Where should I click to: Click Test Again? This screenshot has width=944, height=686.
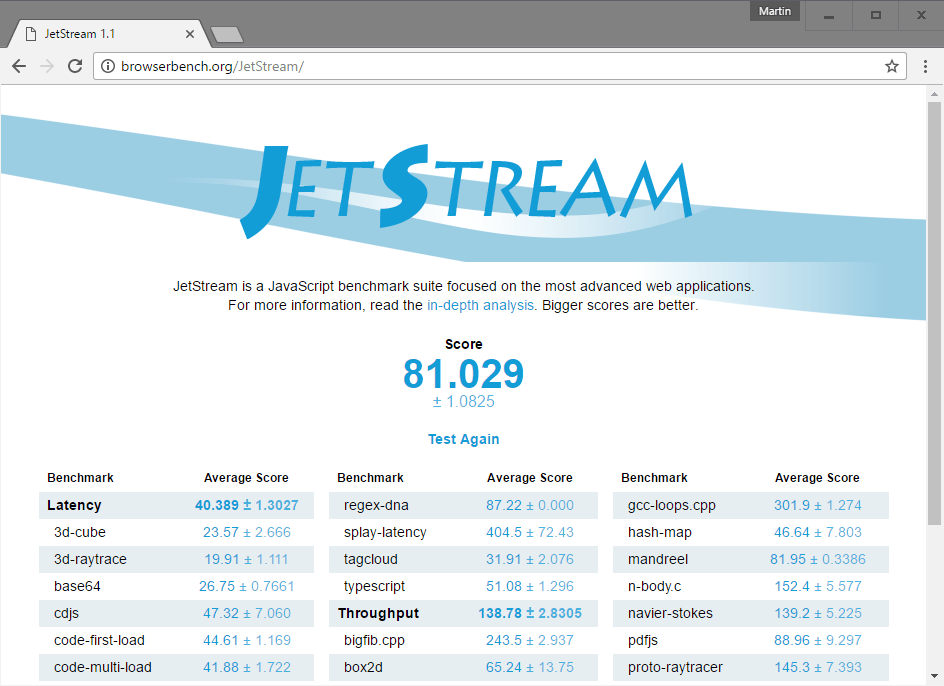[x=464, y=439]
